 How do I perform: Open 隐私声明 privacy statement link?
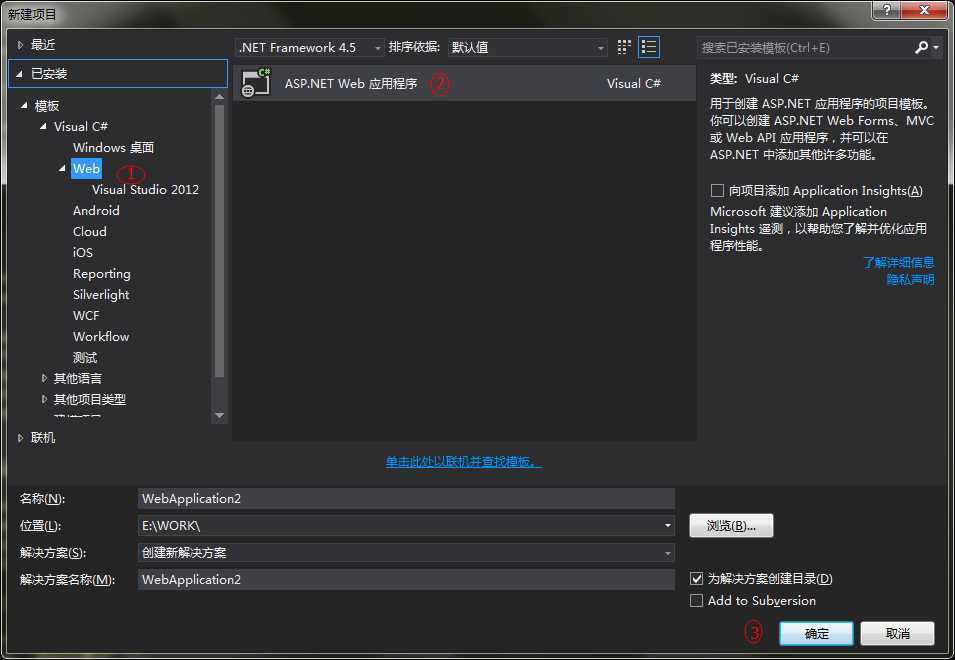tap(910, 279)
